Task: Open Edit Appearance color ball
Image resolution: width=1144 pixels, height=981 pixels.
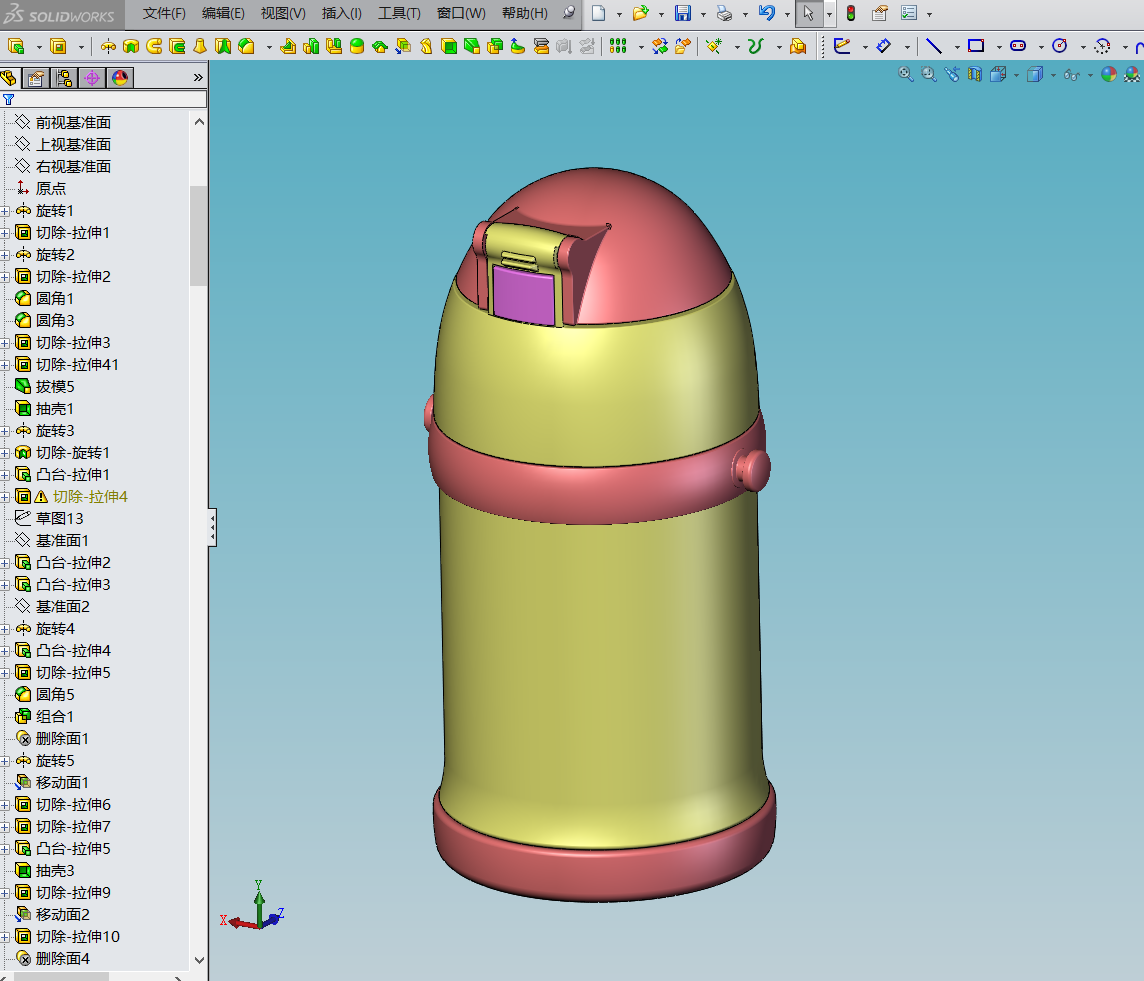Action: (1109, 74)
